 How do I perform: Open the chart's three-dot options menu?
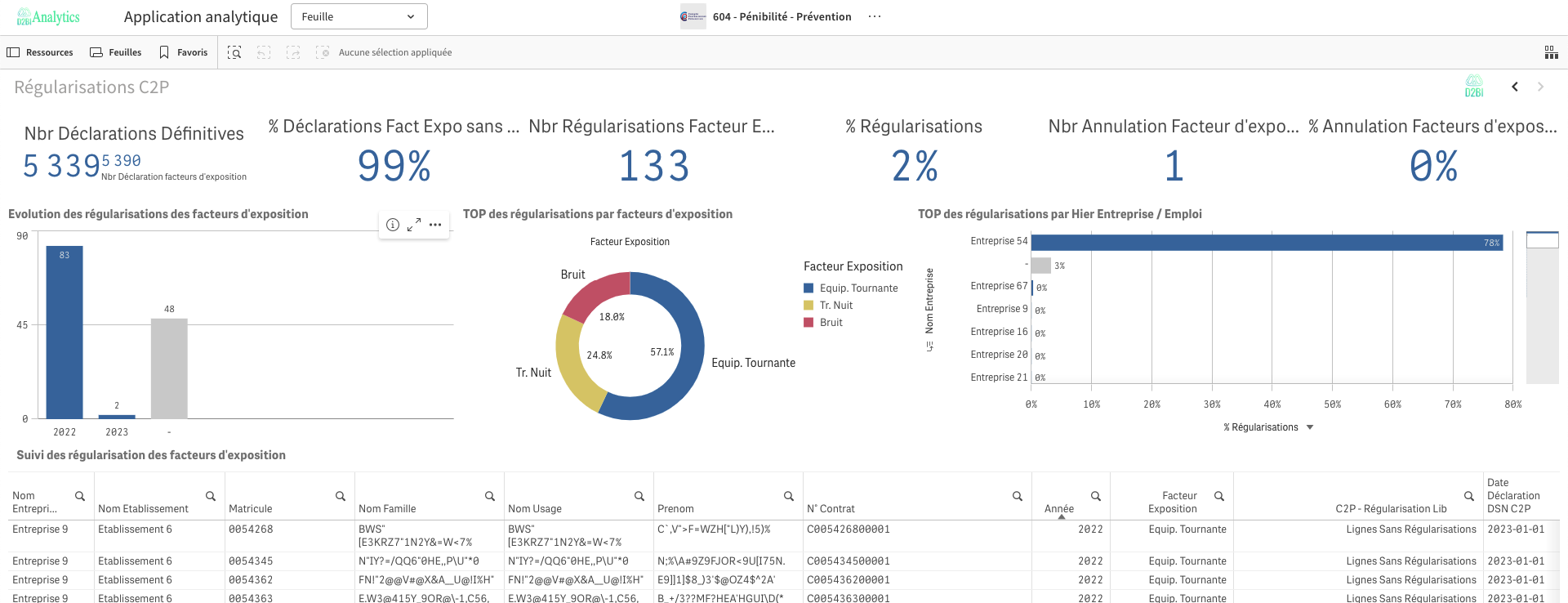[435, 225]
